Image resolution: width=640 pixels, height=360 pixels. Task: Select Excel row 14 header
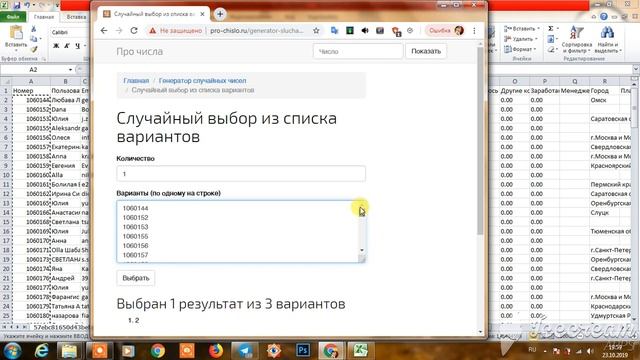[x=6, y=213]
